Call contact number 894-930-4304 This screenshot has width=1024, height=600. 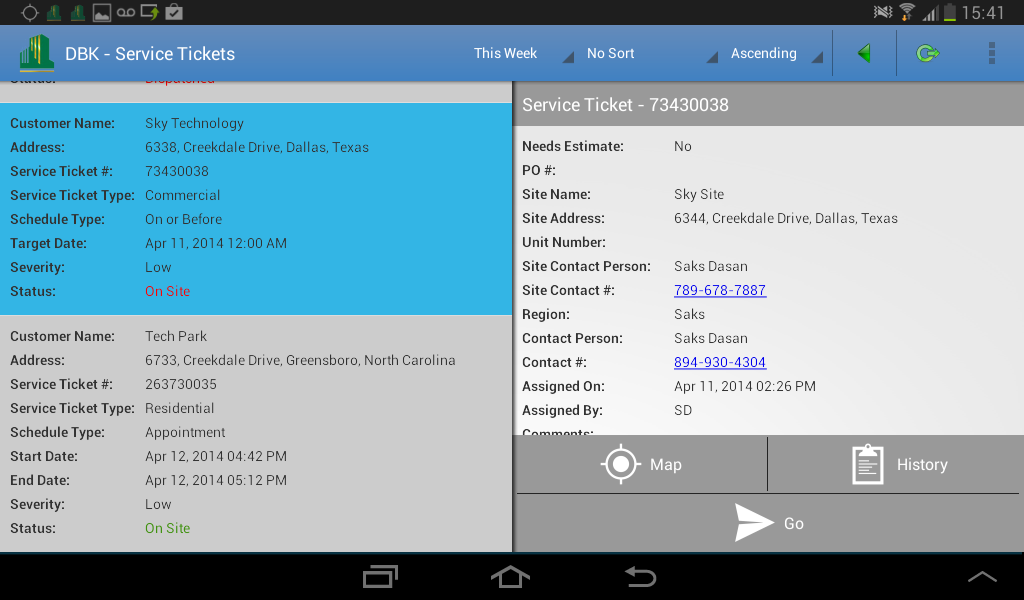[720, 362]
